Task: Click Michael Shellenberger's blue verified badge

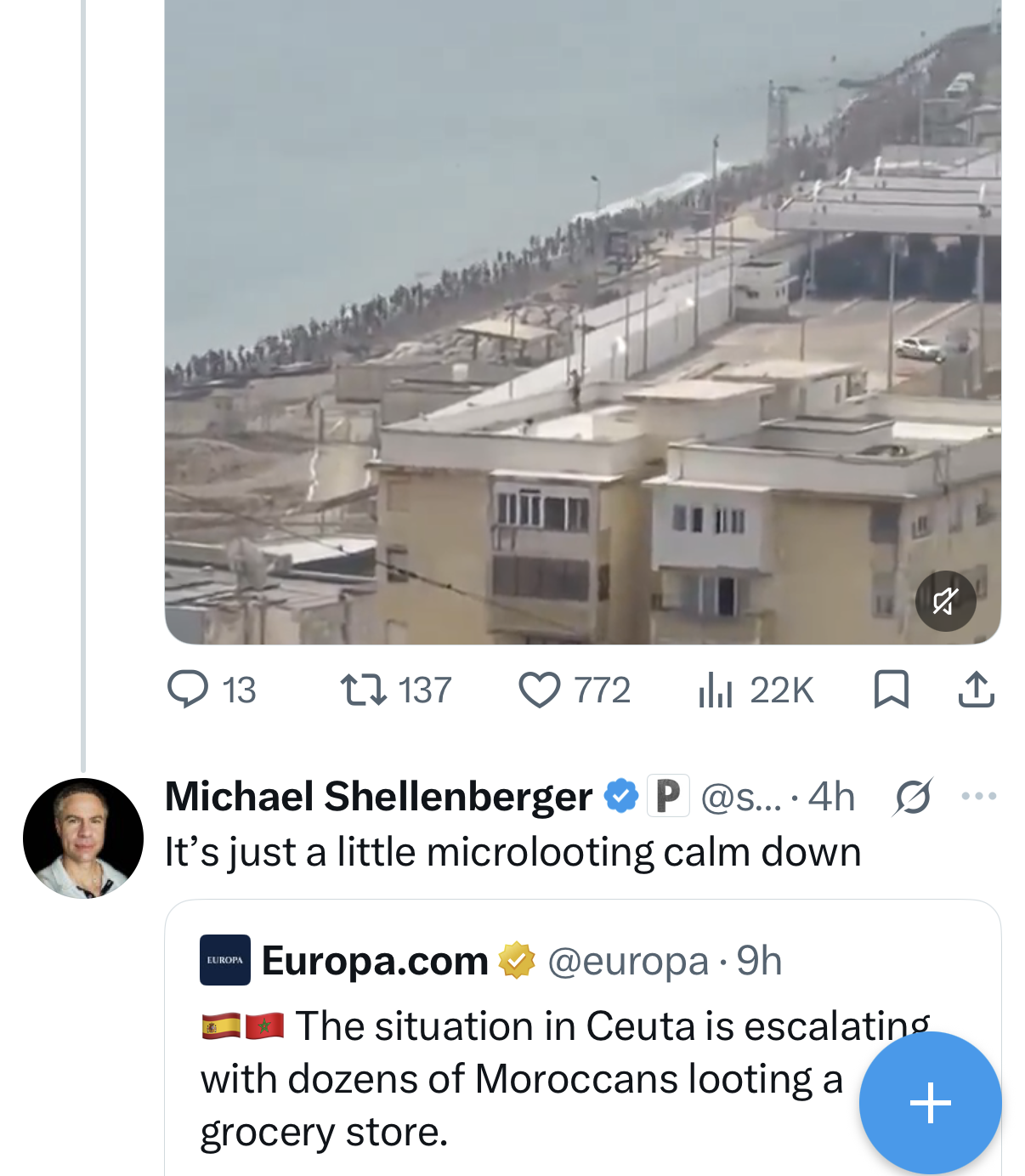Action: click(621, 797)
